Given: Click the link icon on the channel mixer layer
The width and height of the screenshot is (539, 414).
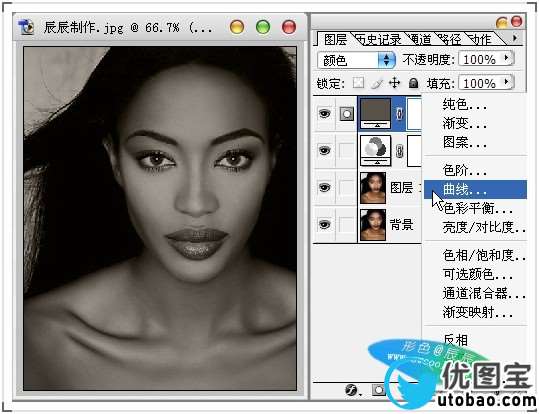Looking at the screenshot, I should tap(399, 151).
